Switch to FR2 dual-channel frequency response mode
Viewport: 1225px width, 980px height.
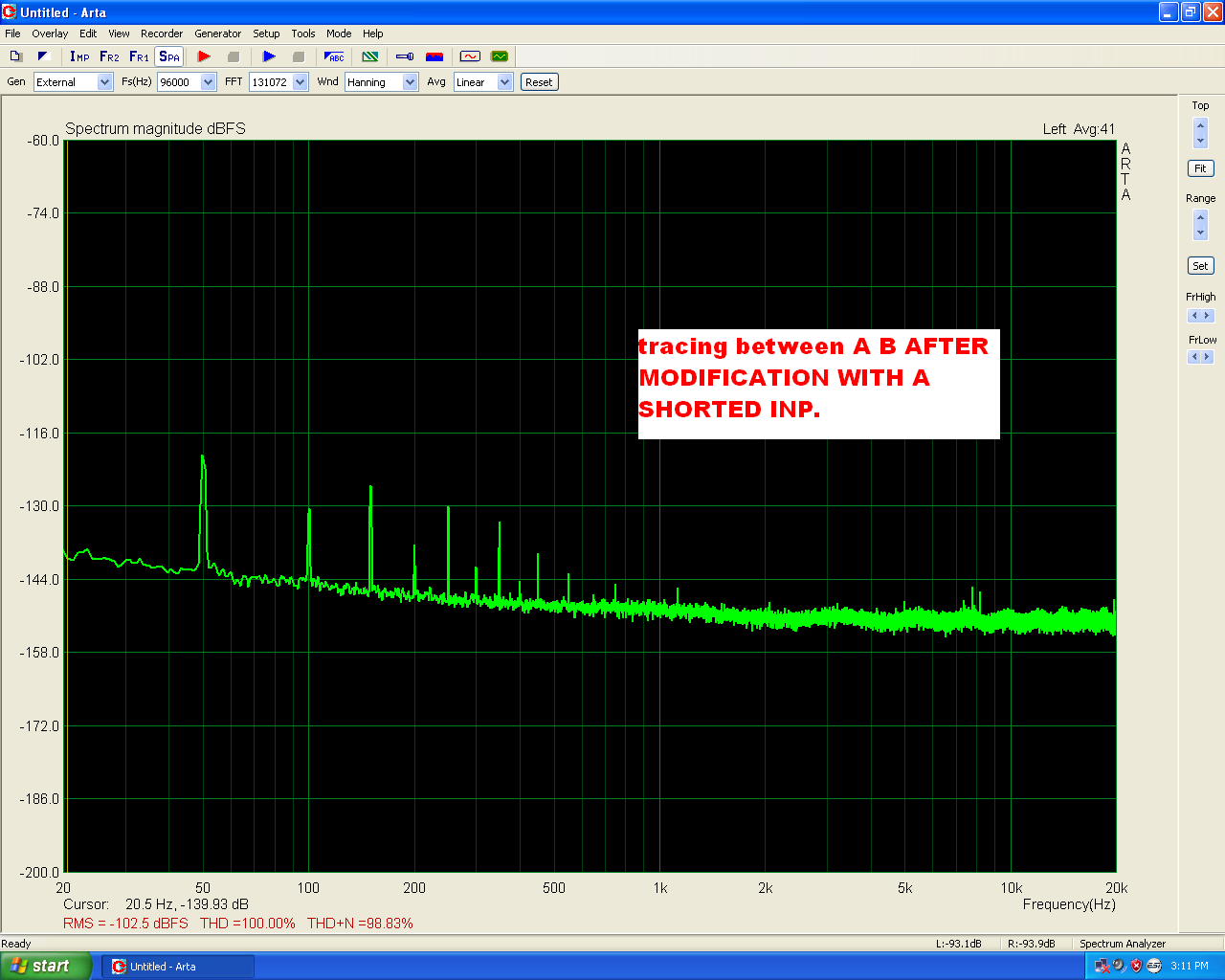point(109,56)
